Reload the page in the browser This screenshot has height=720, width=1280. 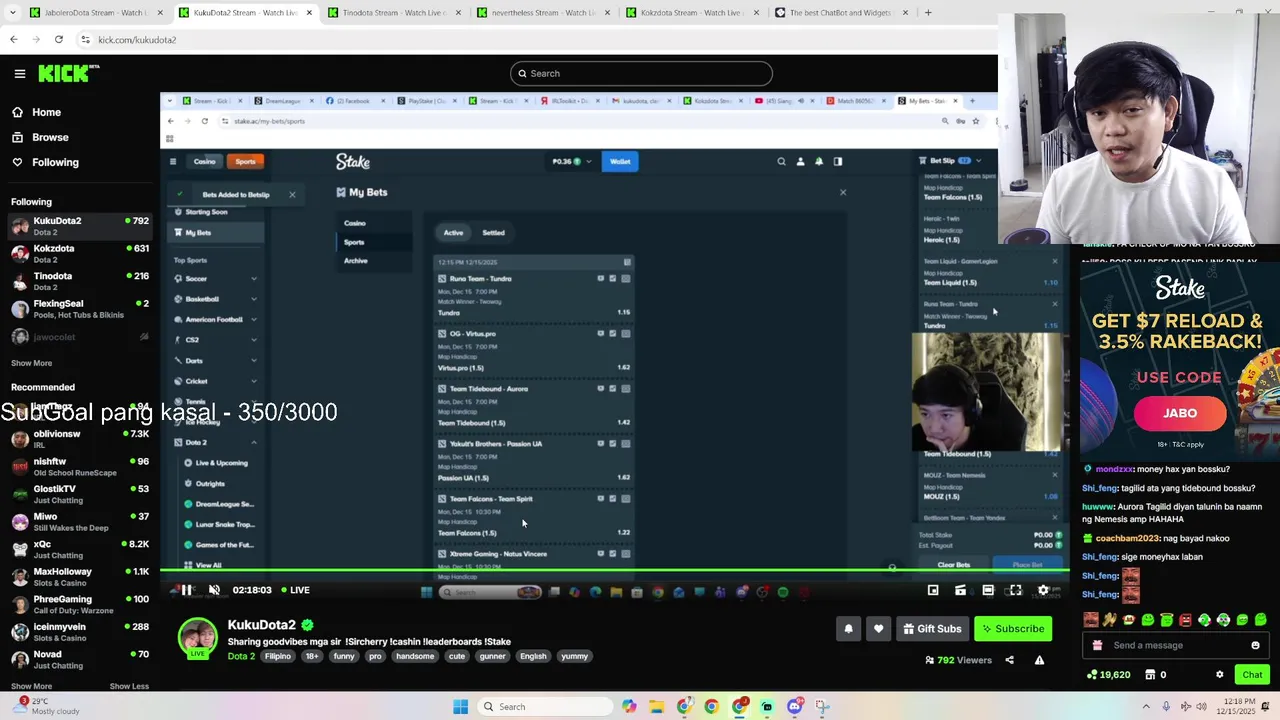(x=59, y=39)
